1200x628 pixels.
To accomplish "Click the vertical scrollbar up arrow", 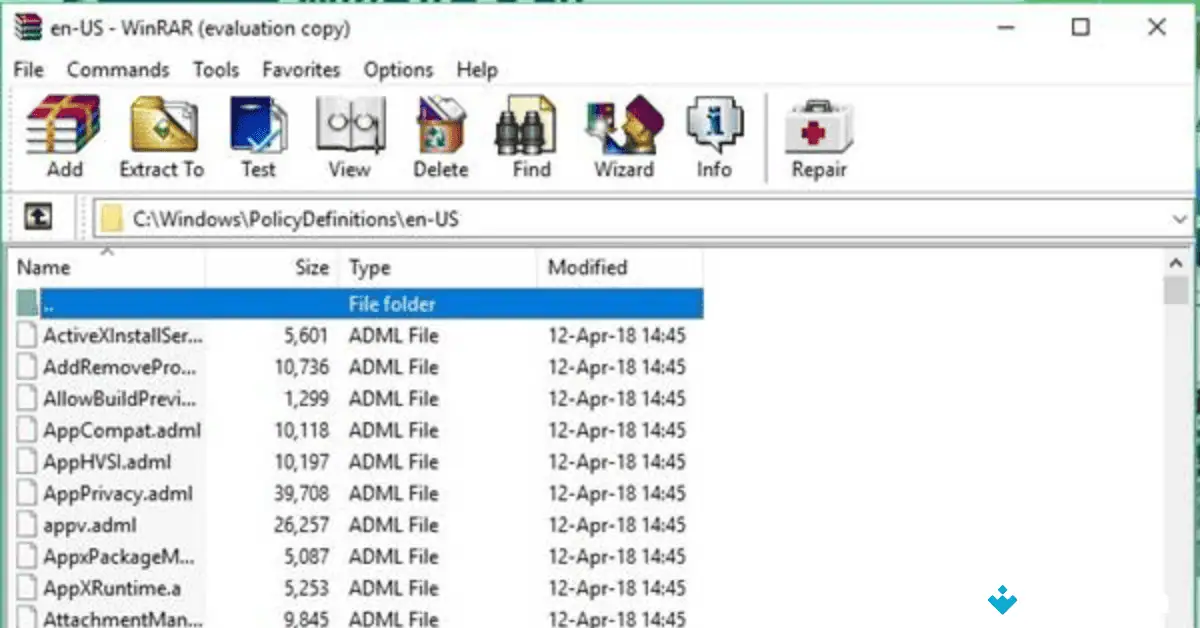I will pyautogui.click(x=1177, y=262).
